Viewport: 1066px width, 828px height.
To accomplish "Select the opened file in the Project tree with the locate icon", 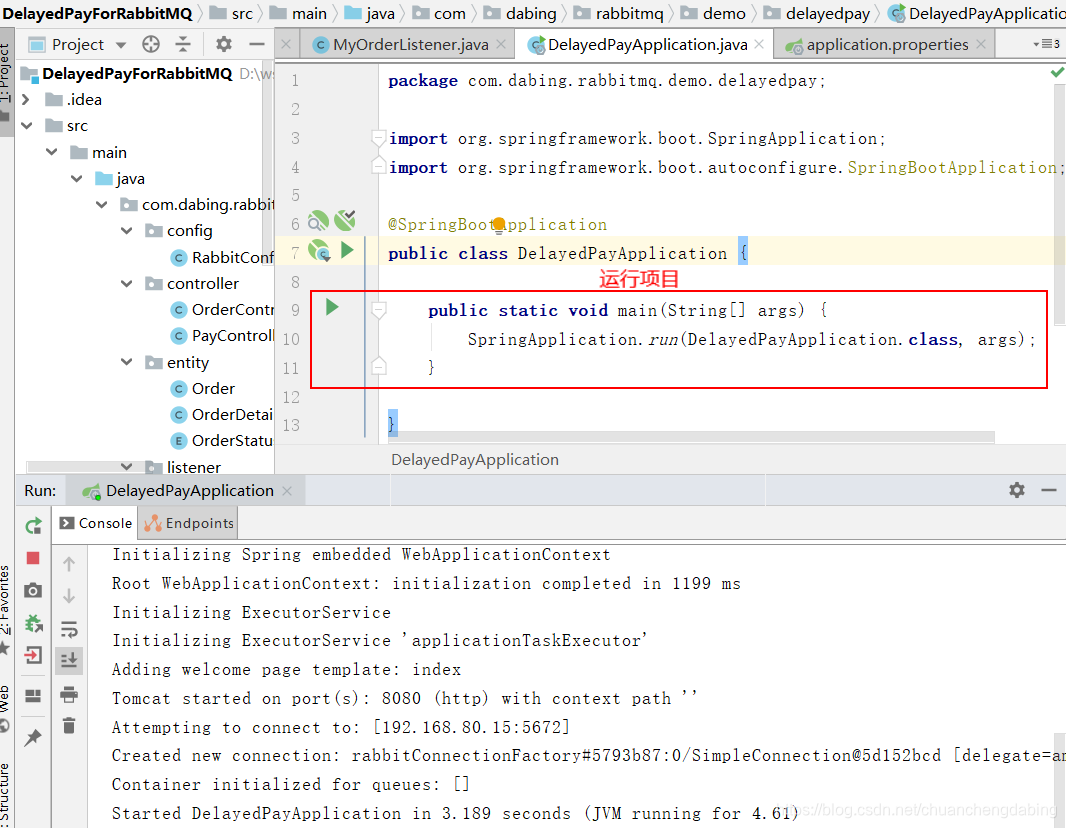I will click(151, 45).
